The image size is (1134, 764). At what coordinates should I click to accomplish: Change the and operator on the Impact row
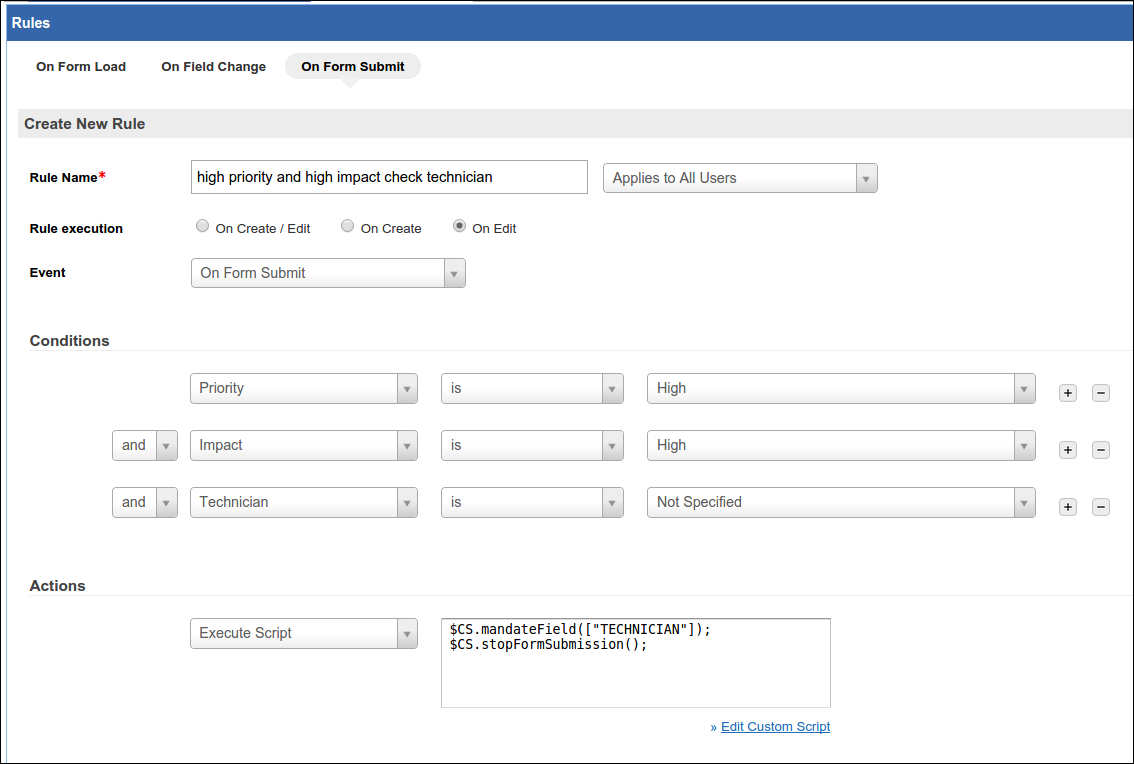coord(145,445)
